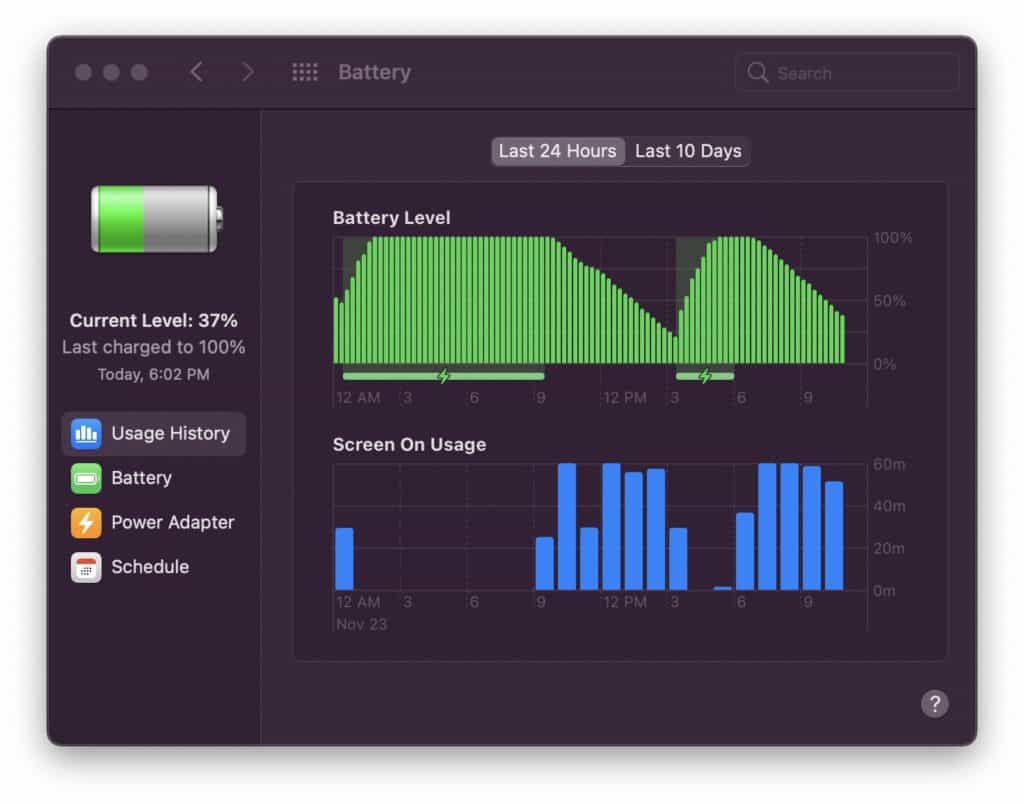Select the Last 24 Hours tab
Screen dimensions: 1024x804
coord(557,151)
